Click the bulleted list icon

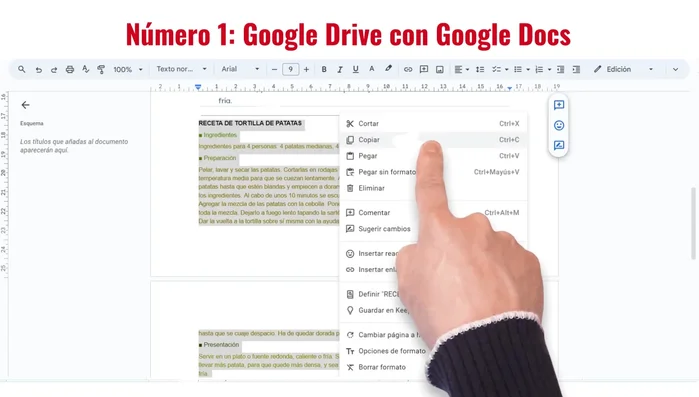pos(518,70)
